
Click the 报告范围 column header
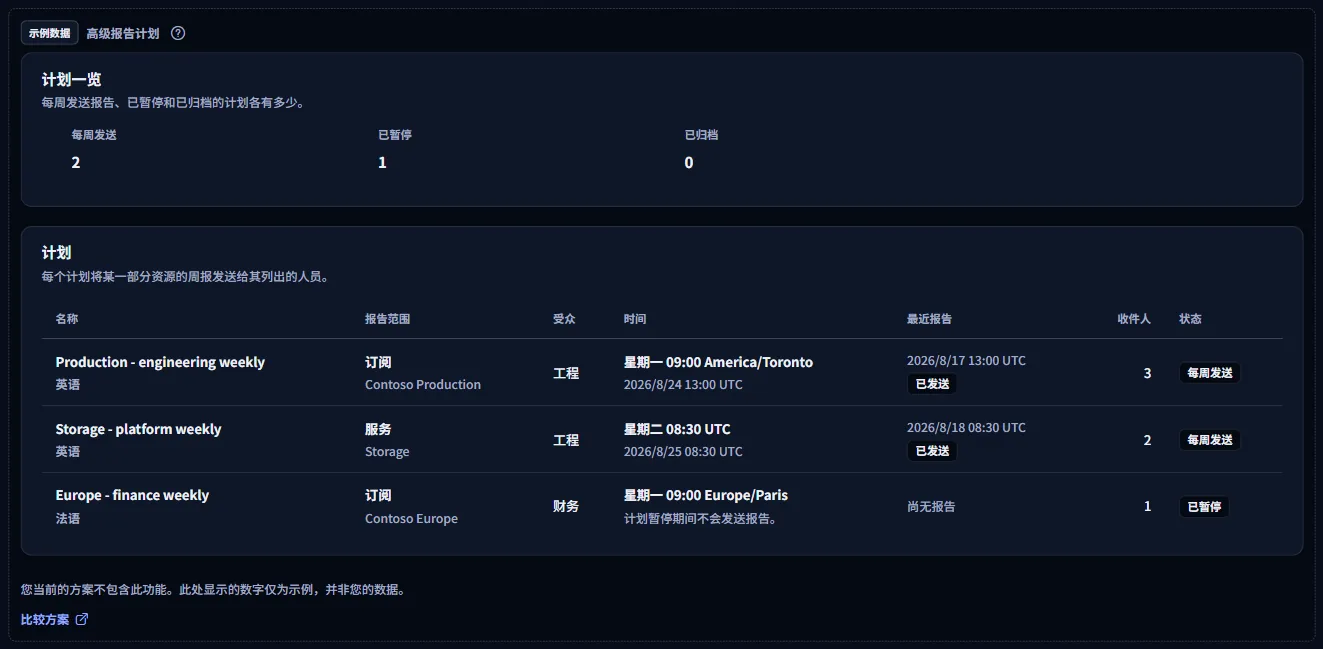coord(388,318)
